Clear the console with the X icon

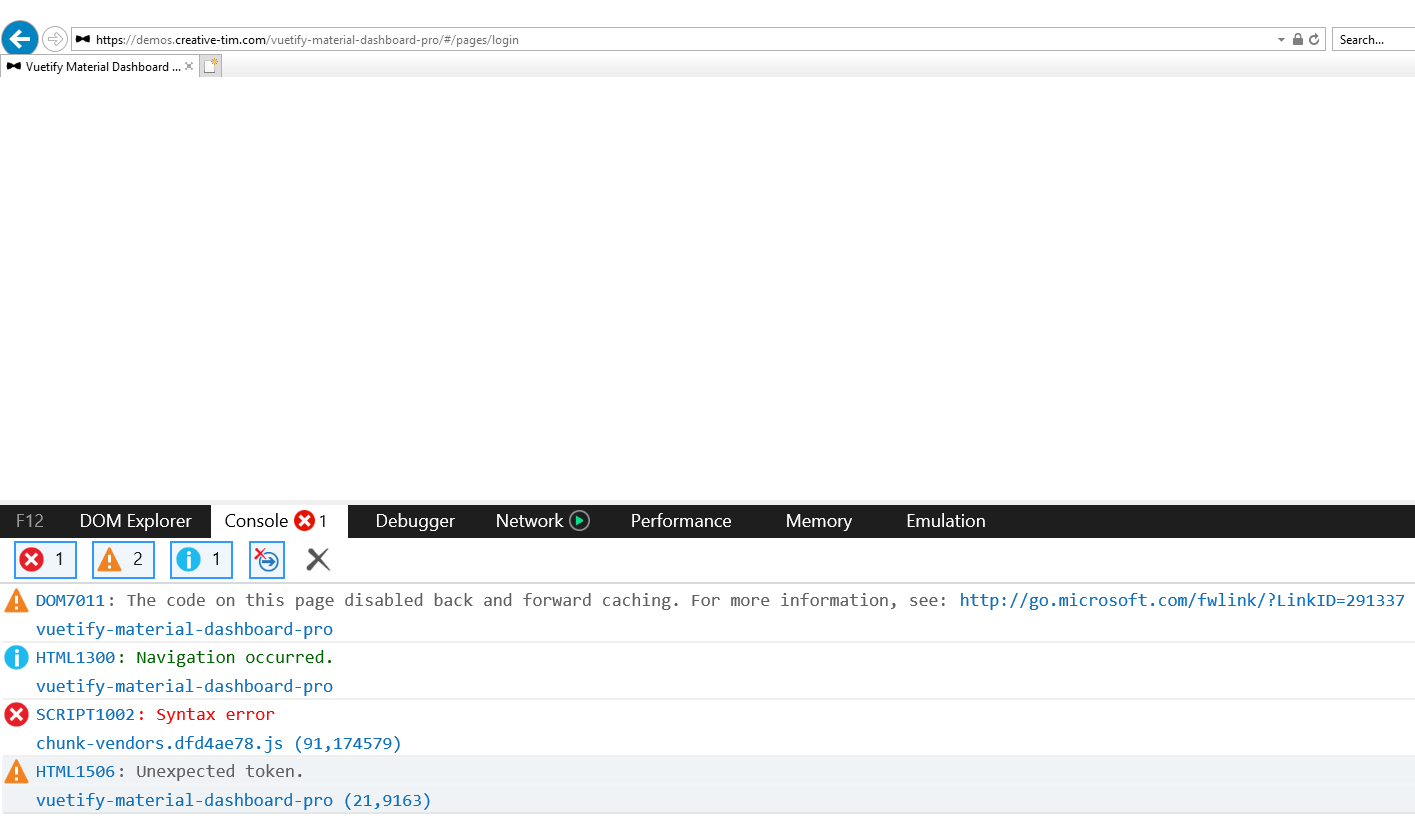coord(317,559)
